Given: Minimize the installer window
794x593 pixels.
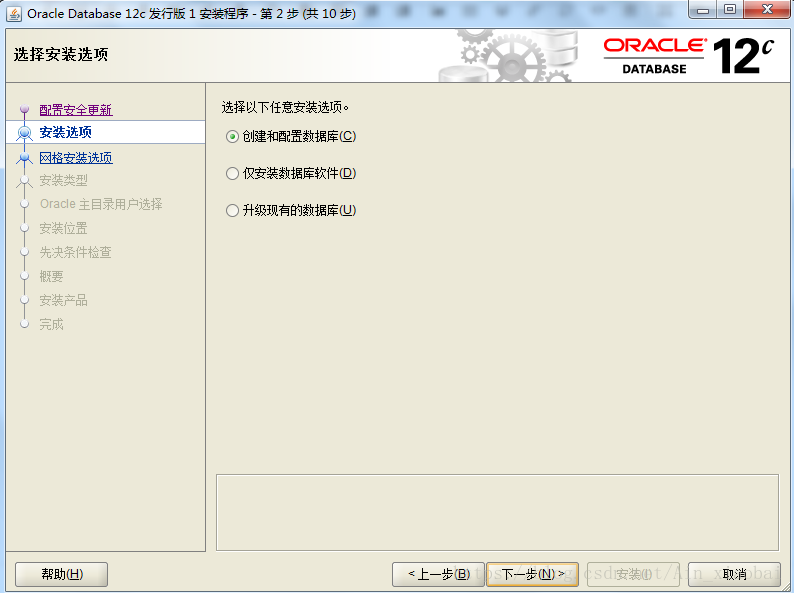Looking at the screenshot, I should [702, 9].
